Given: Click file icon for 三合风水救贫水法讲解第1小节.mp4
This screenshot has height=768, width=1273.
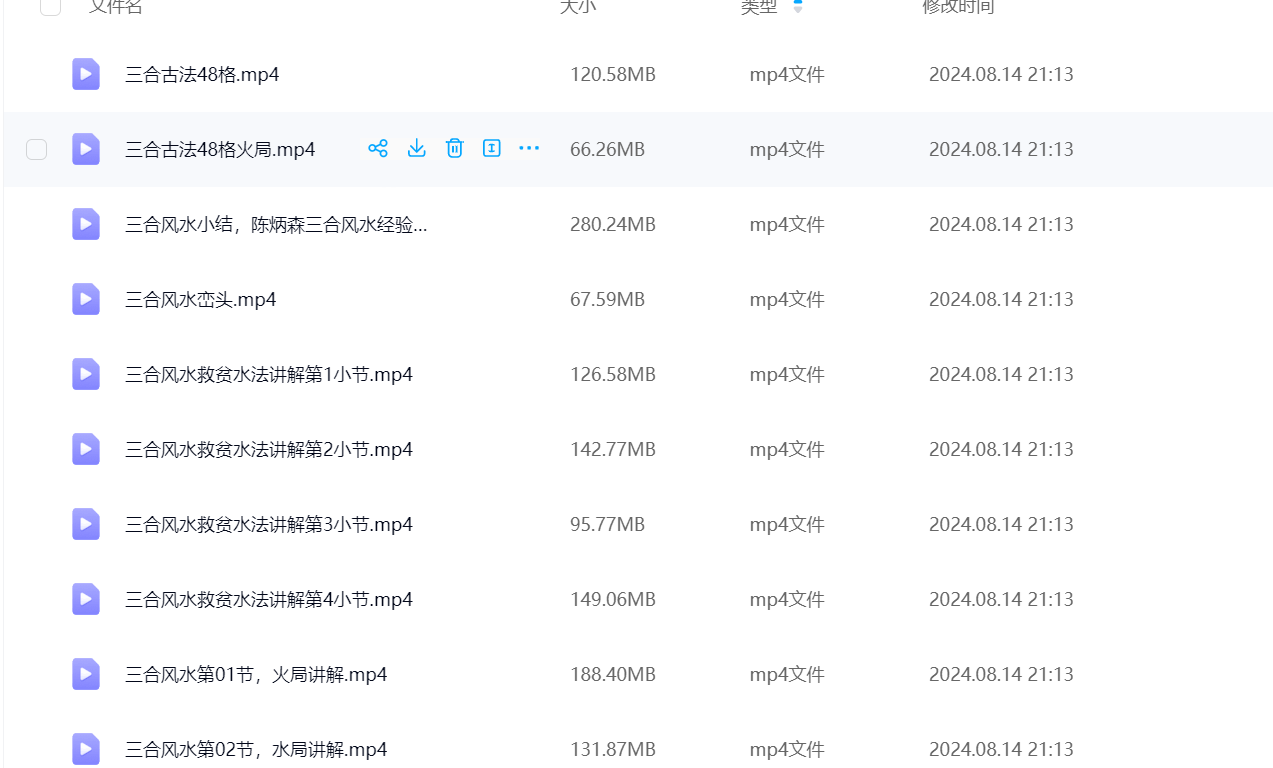Looking at the screenshot, I should (86, 374).
